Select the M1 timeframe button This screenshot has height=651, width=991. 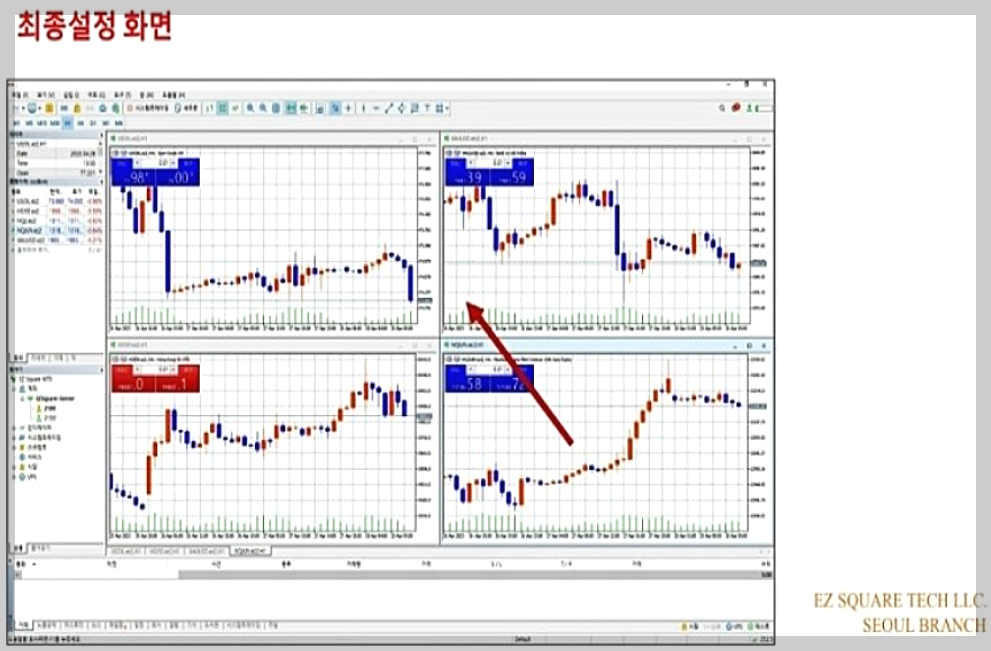17,123
